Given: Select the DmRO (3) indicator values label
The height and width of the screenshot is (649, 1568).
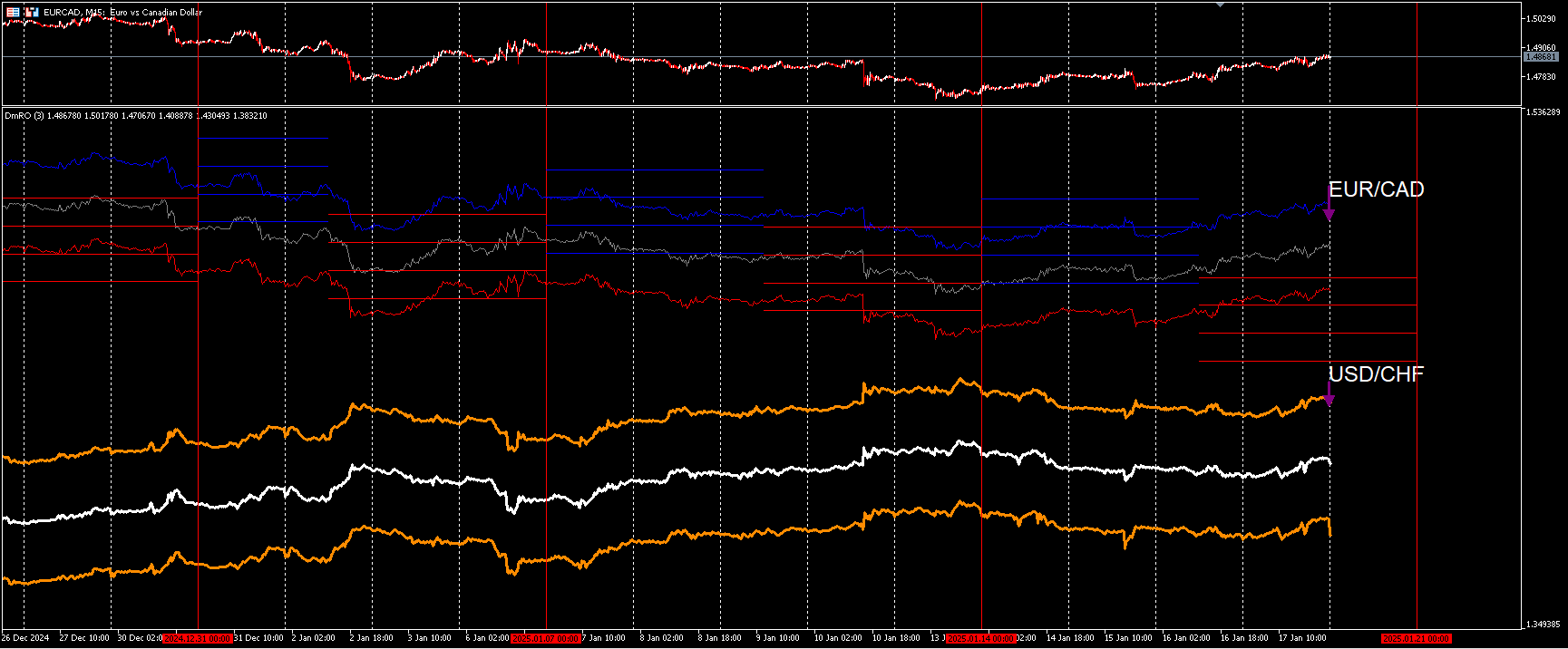Looking at the screenshot, I should [x=136, y=115].
